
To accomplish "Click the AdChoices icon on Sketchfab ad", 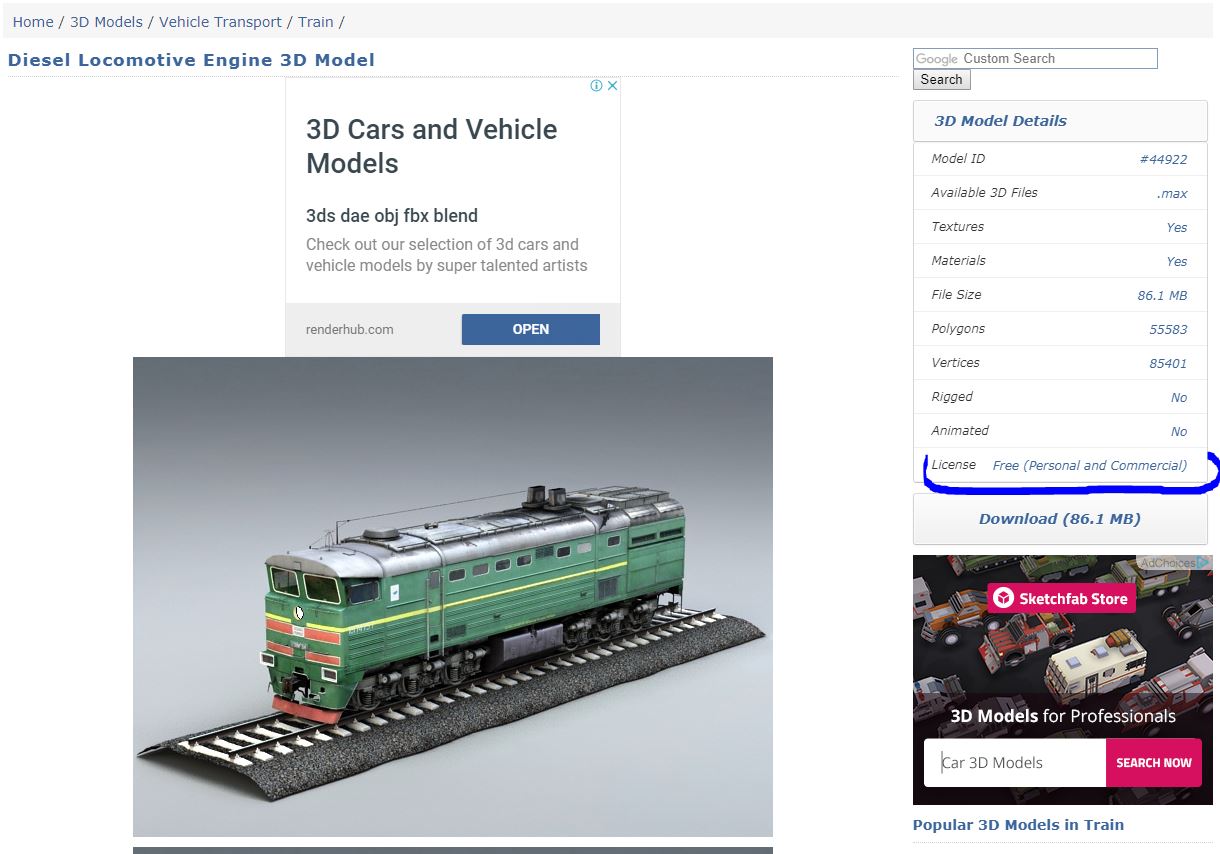I will pos(1174,563).
